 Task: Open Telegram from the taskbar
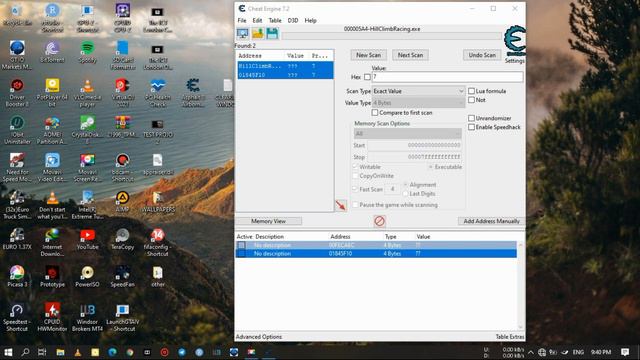click(x=182, y=352)
